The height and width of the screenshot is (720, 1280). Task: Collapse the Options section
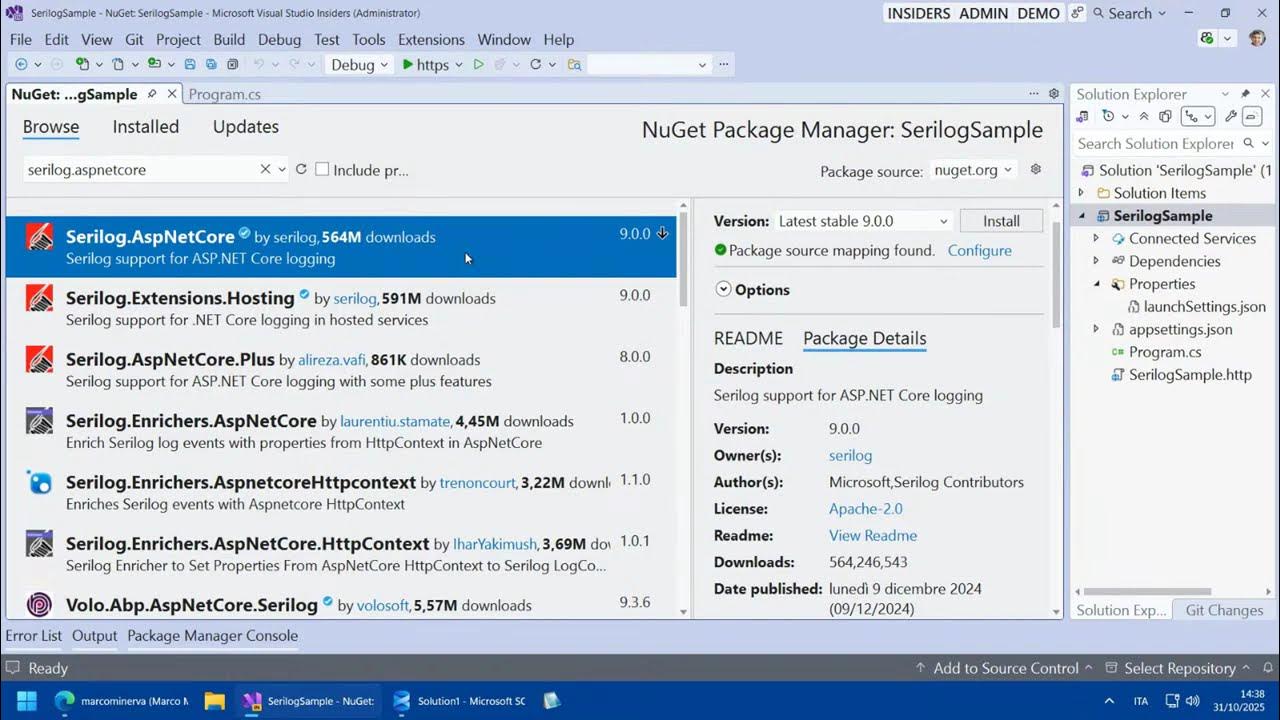click(723, 289)
